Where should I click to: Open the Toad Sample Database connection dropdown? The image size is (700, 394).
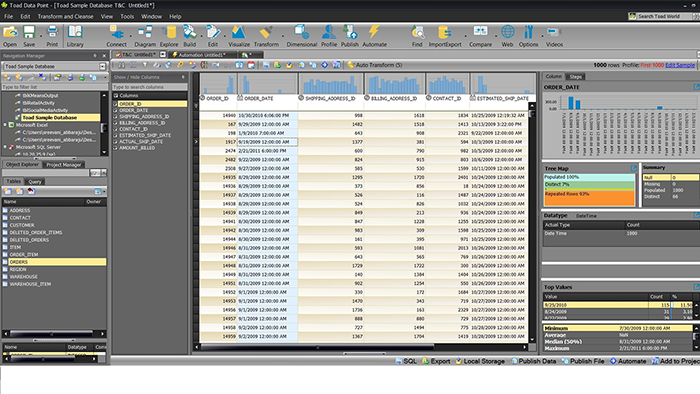pos(102,66)
